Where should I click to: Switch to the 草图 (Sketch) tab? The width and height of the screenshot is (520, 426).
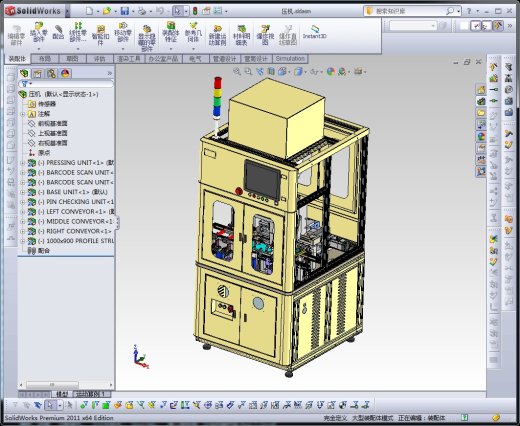pyautogui.click(x=72, y=59)
